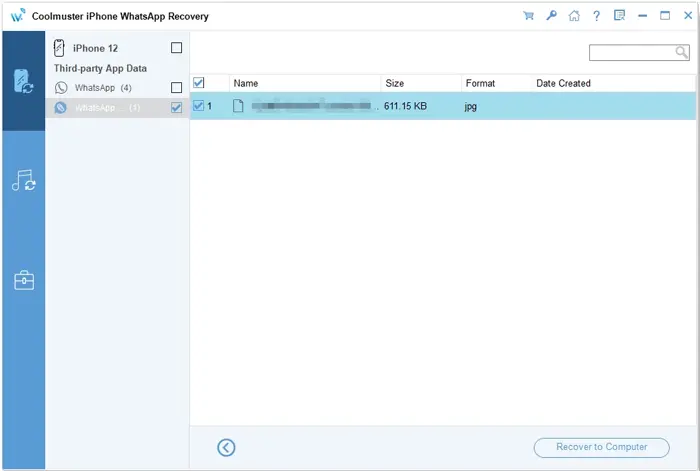
Task: Uncheck row 1 file checkbox
Action: point(198,106)
